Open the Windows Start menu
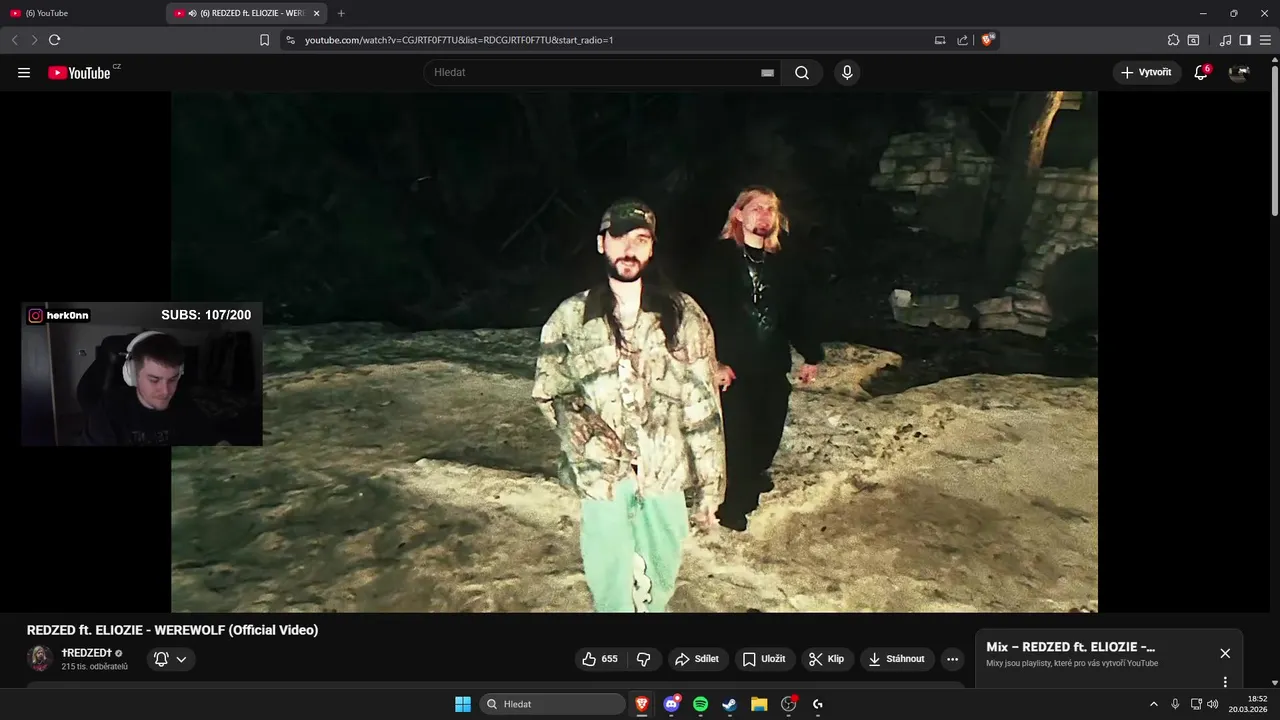This screenshot has height=720, width=1280. [463, 704]
